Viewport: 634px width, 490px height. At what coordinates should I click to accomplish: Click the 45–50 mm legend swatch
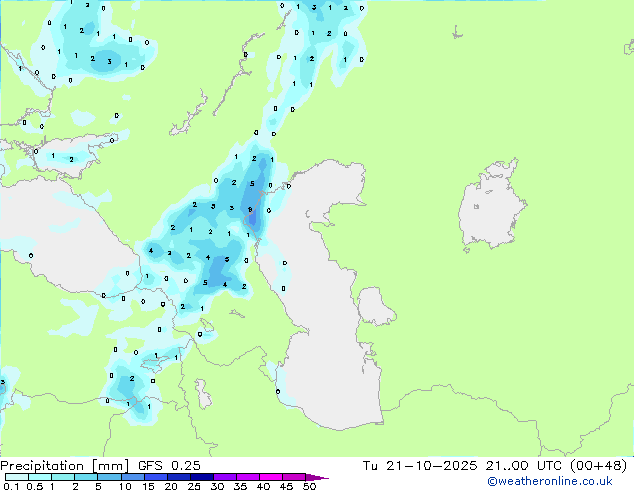coord(294,477)
